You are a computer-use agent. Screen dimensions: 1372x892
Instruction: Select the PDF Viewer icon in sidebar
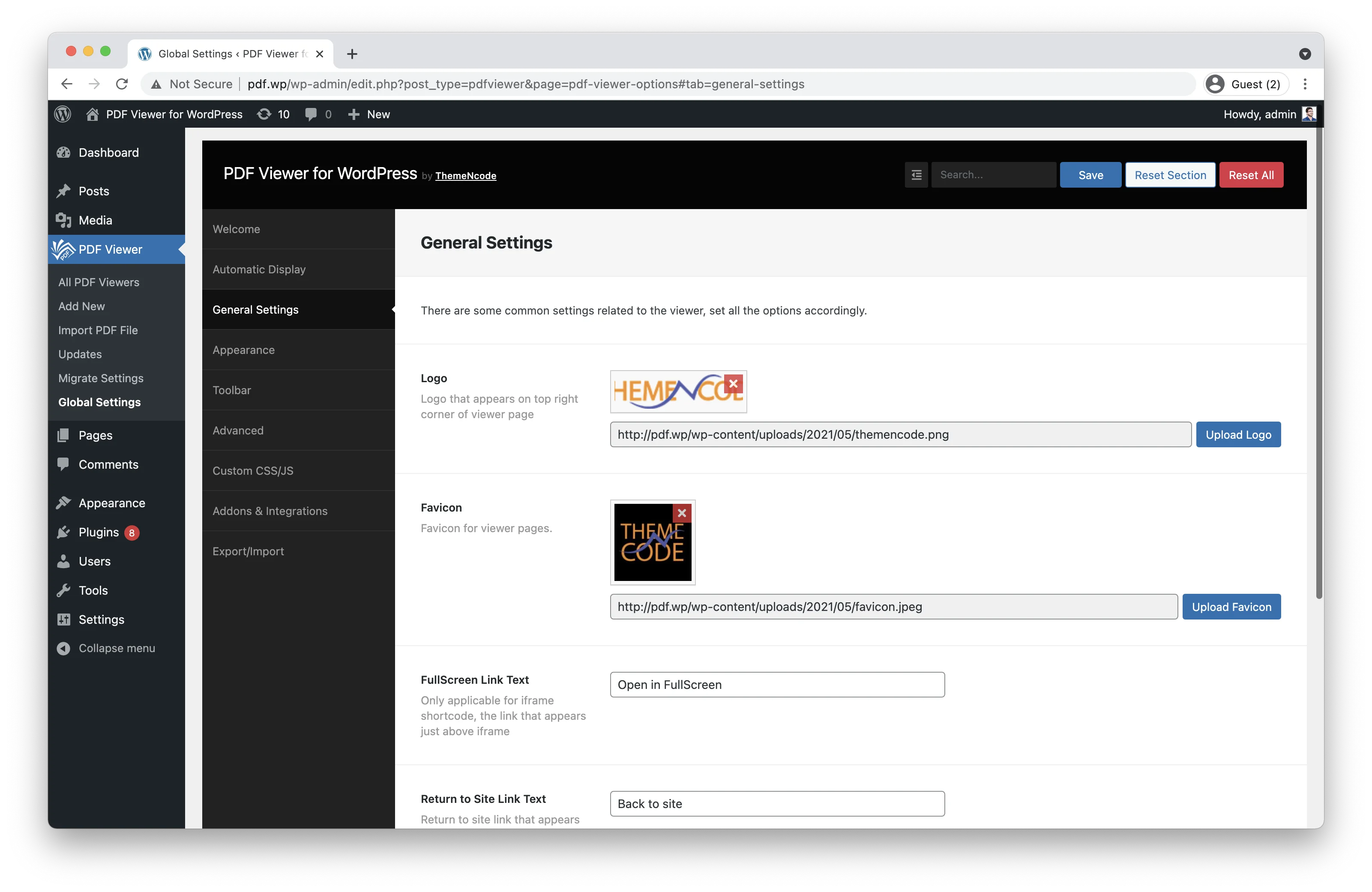63,249
